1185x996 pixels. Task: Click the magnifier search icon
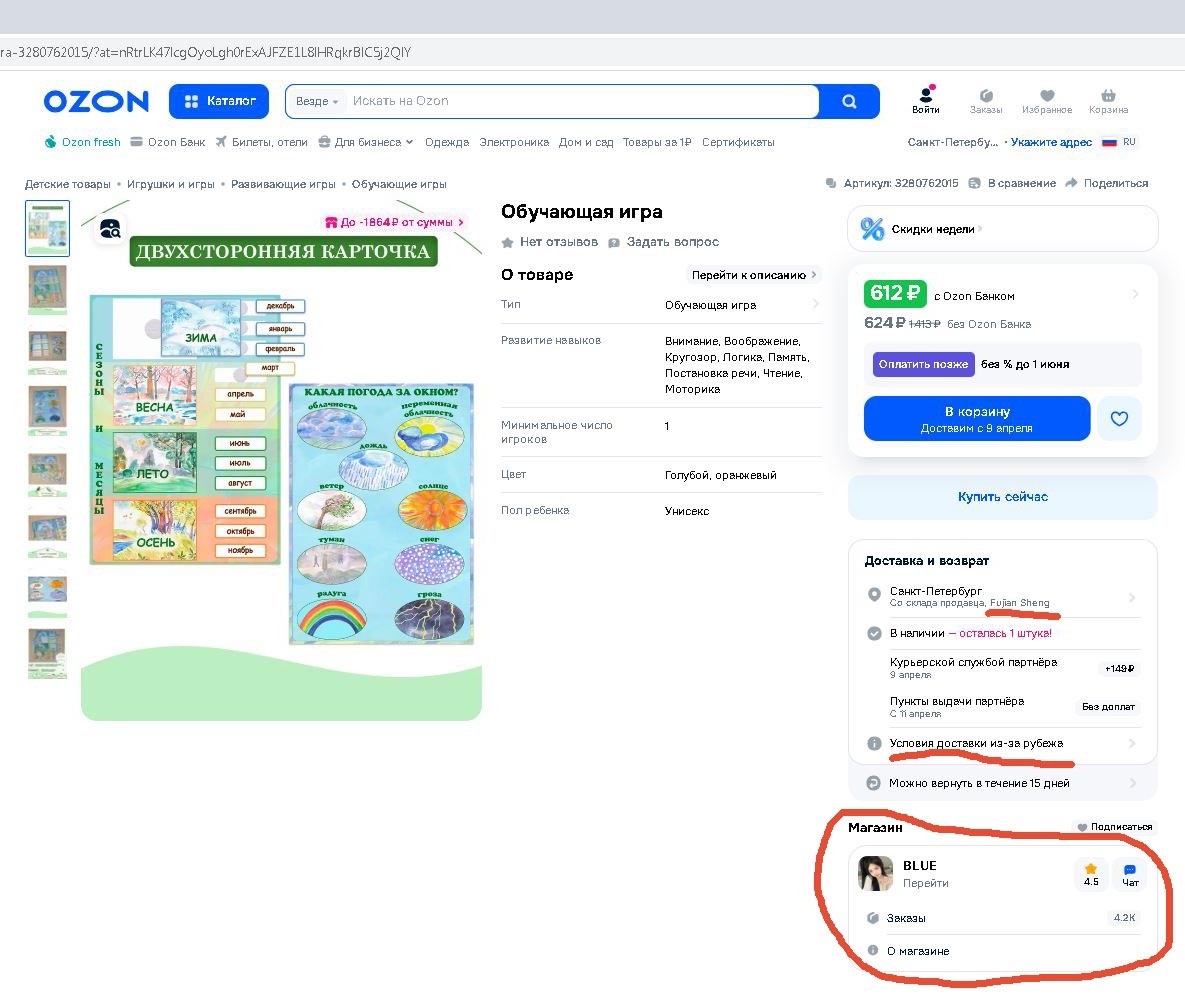848,101
